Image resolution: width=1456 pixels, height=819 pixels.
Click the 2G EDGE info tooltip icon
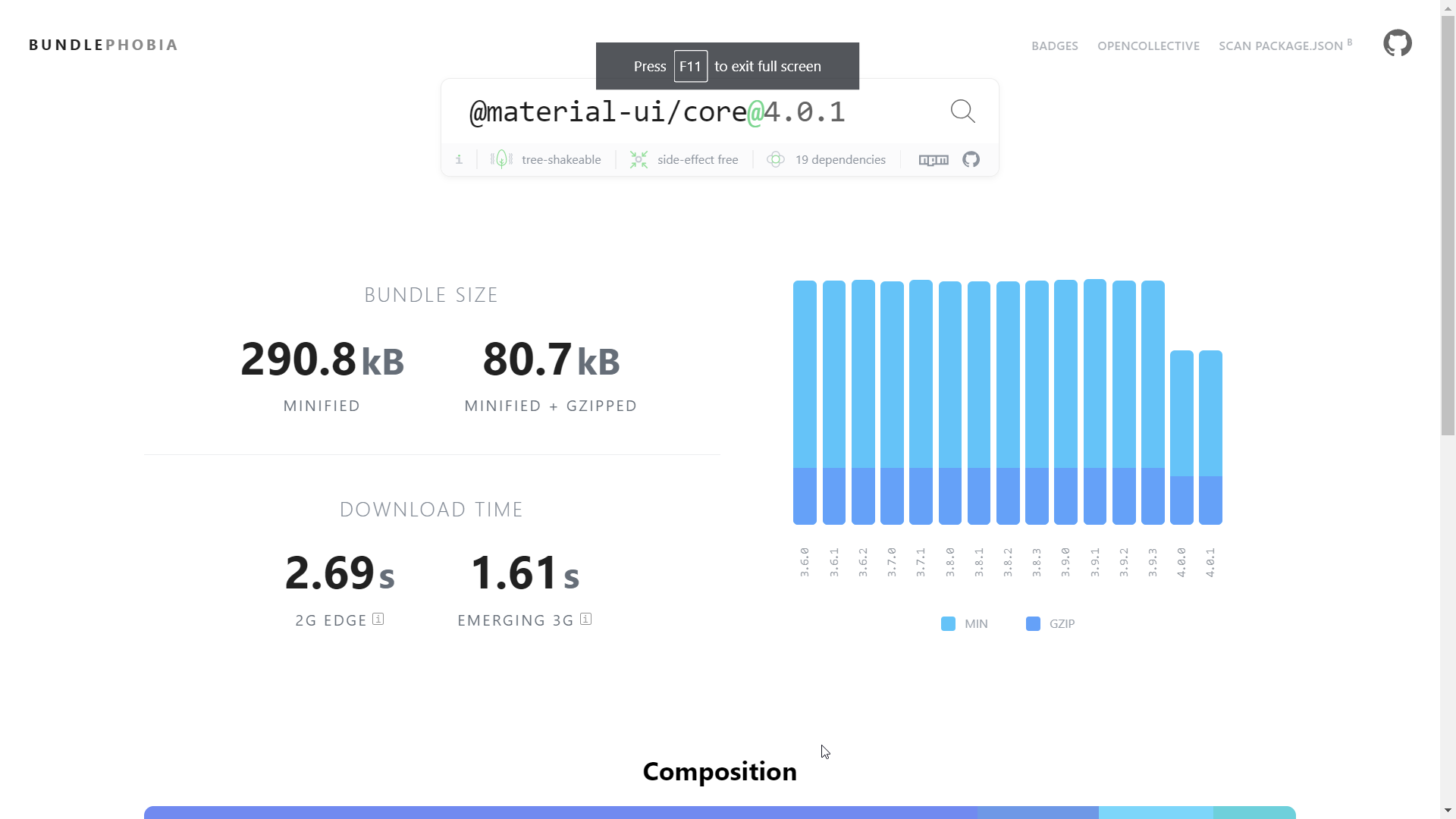pyautogui.click(x=377, y=619)
